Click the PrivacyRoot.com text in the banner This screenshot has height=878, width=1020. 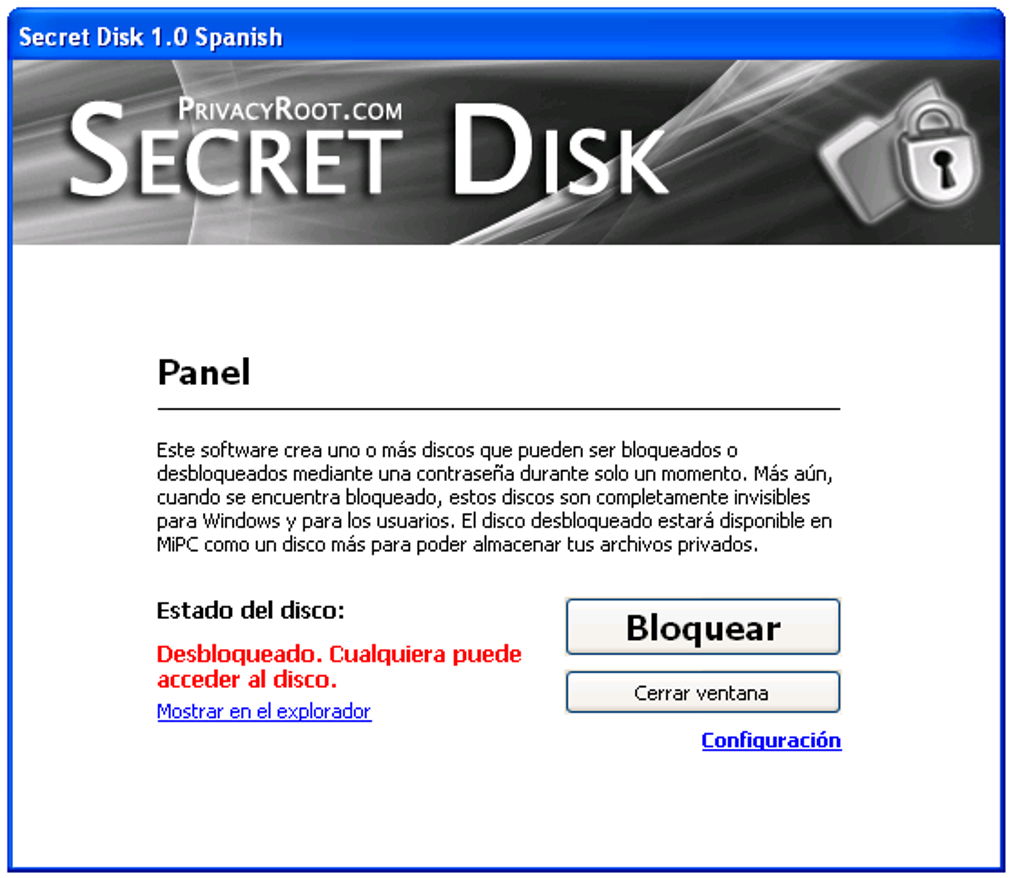(x=291, y=109)
